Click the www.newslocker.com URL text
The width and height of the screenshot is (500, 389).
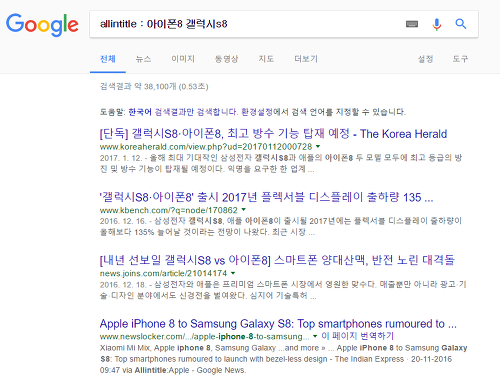tap(204, 336)
